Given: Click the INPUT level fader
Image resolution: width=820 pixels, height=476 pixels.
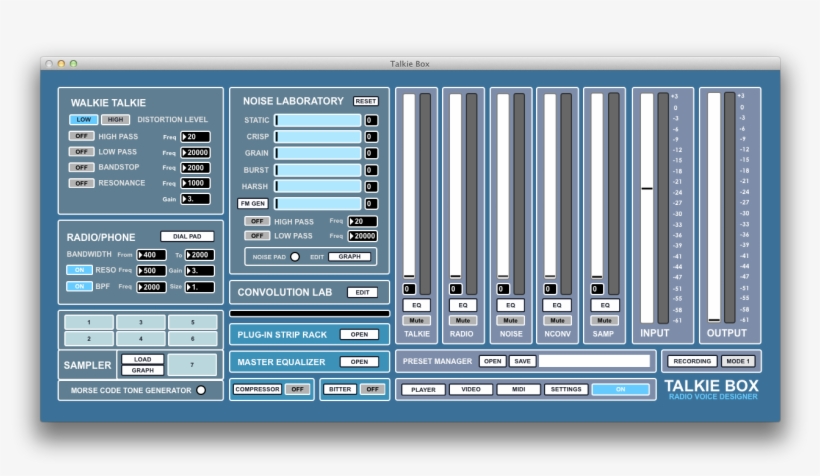Looking at the screenshot, I should tap(647, 208).
